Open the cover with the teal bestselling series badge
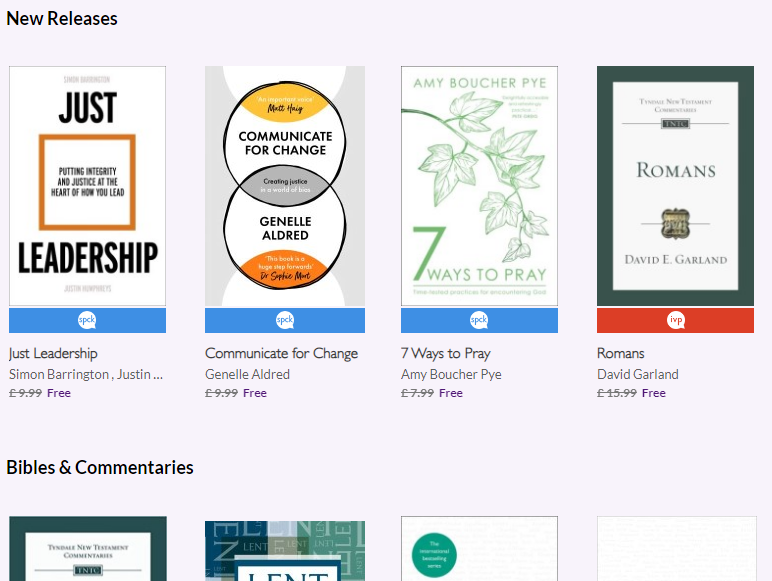The height and width of the screenshot is (581, 772). pos(479,549)
